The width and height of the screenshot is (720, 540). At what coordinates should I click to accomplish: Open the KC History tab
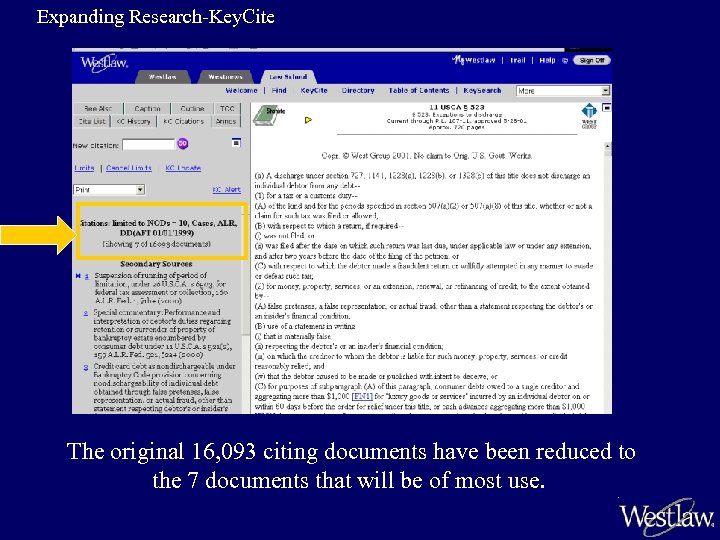coord(133,121)
